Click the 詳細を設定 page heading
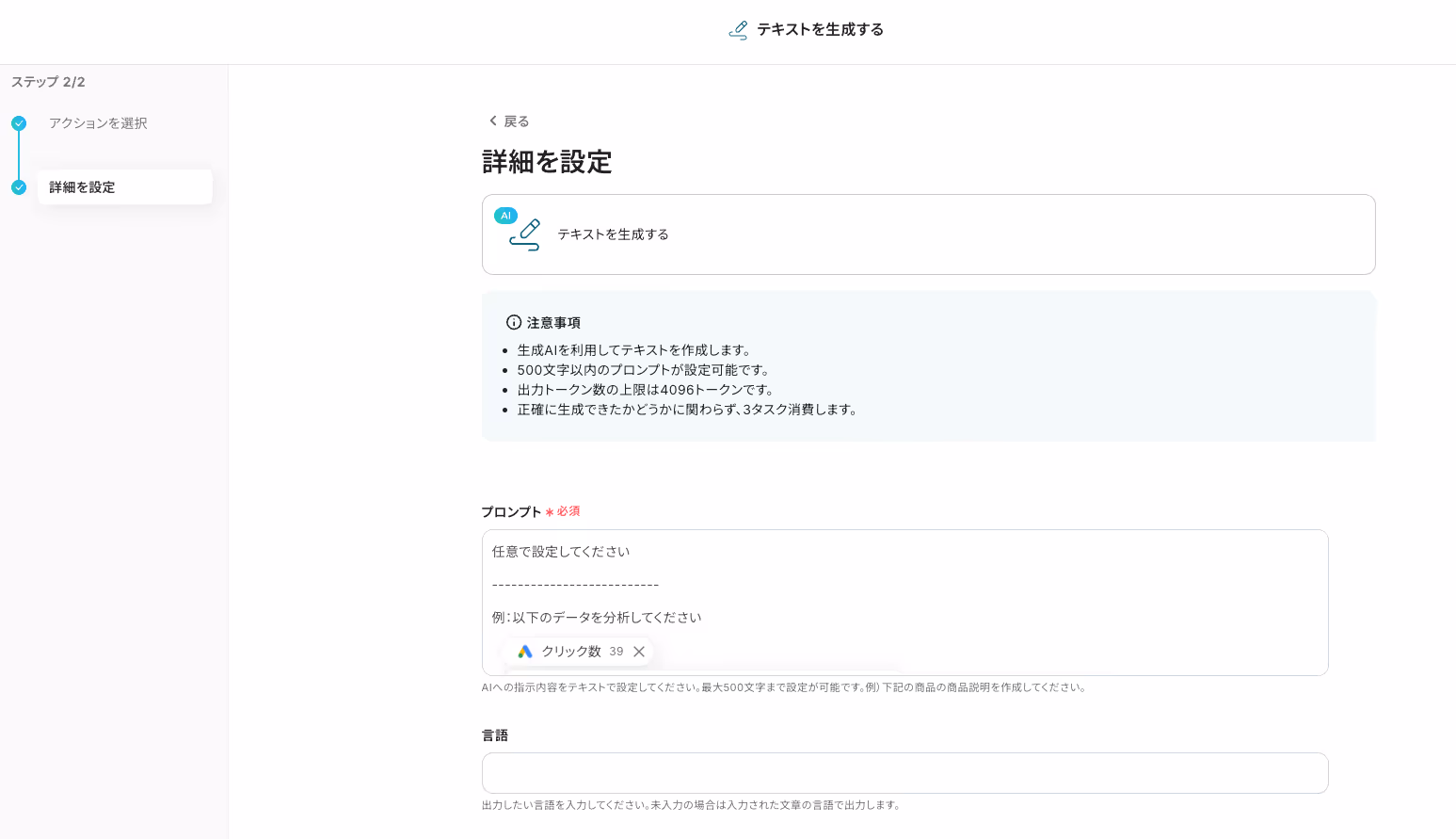 pos(547,162)
